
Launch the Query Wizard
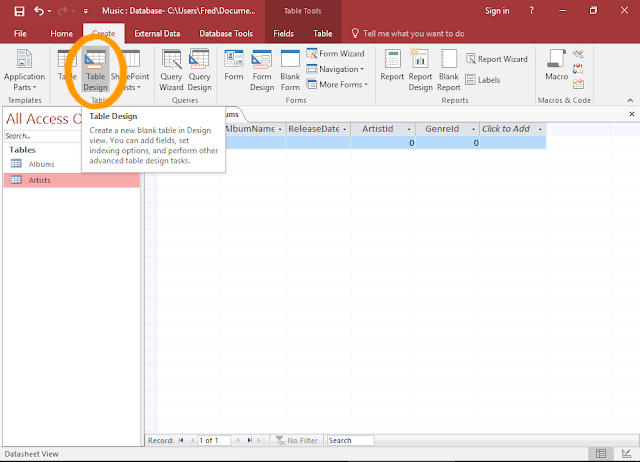click(x=171, y=70)
